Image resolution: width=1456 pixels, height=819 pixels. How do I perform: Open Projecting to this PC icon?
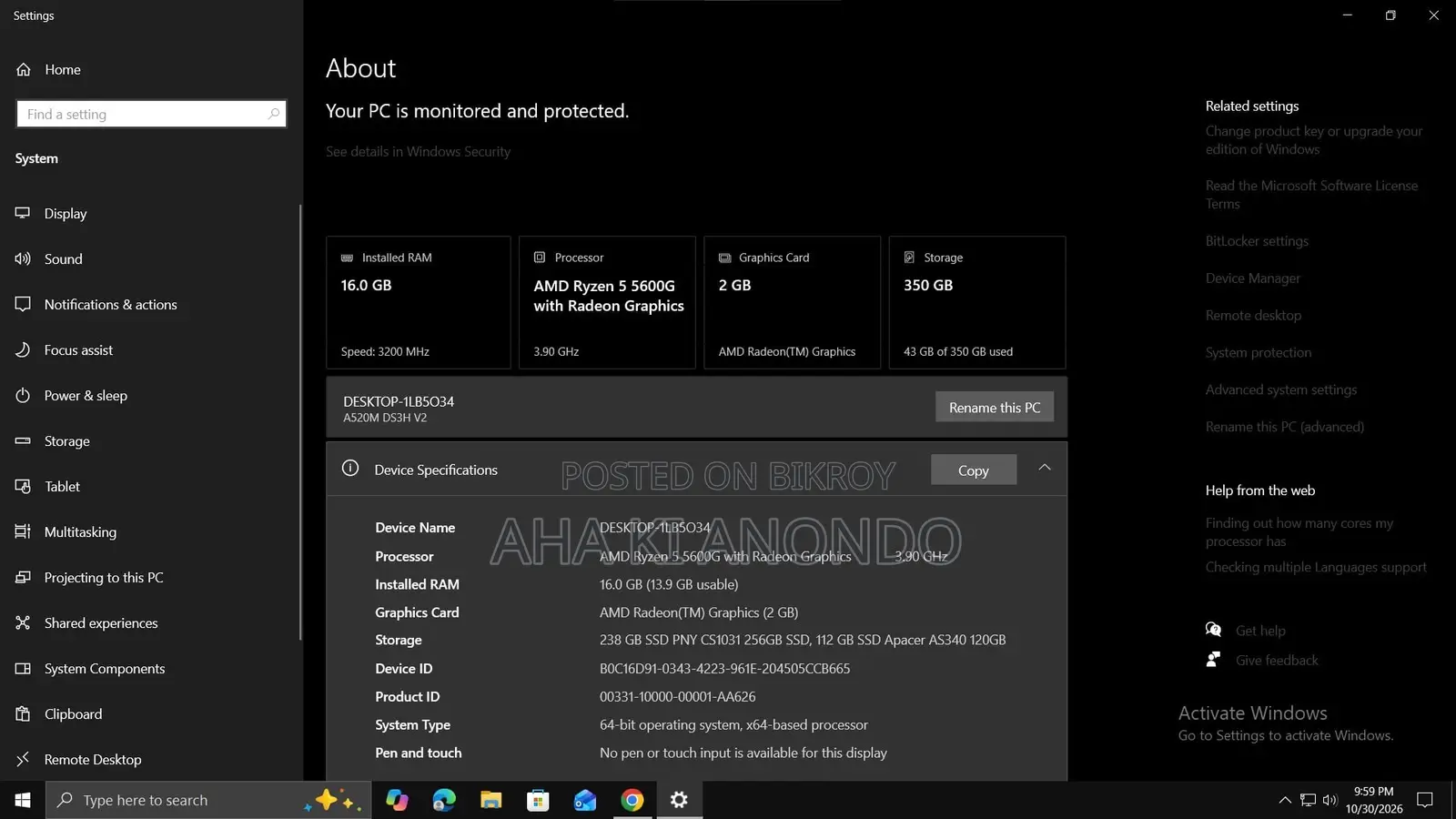click(23, 577)
